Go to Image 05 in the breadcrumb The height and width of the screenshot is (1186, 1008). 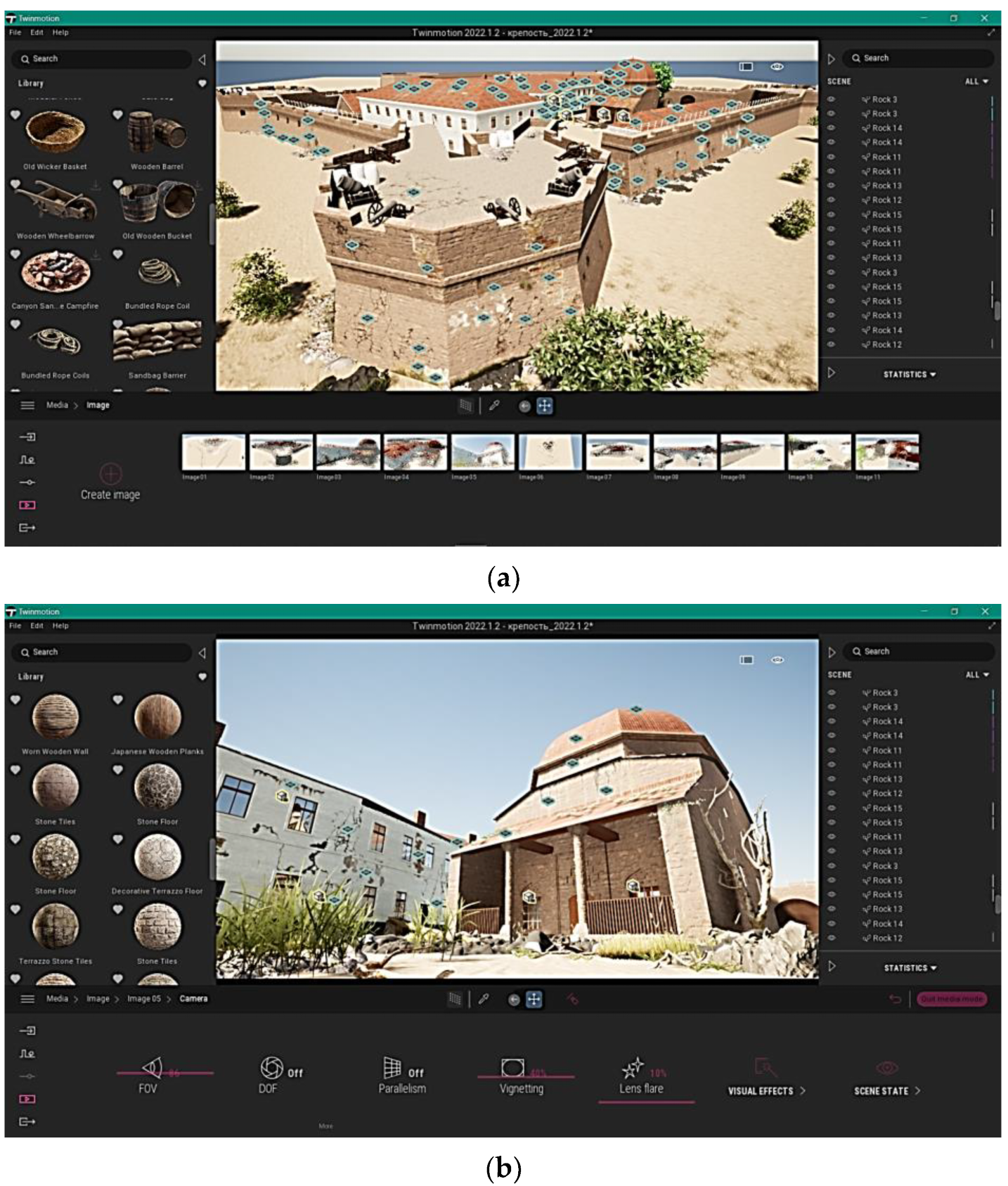tap(144, 999)
